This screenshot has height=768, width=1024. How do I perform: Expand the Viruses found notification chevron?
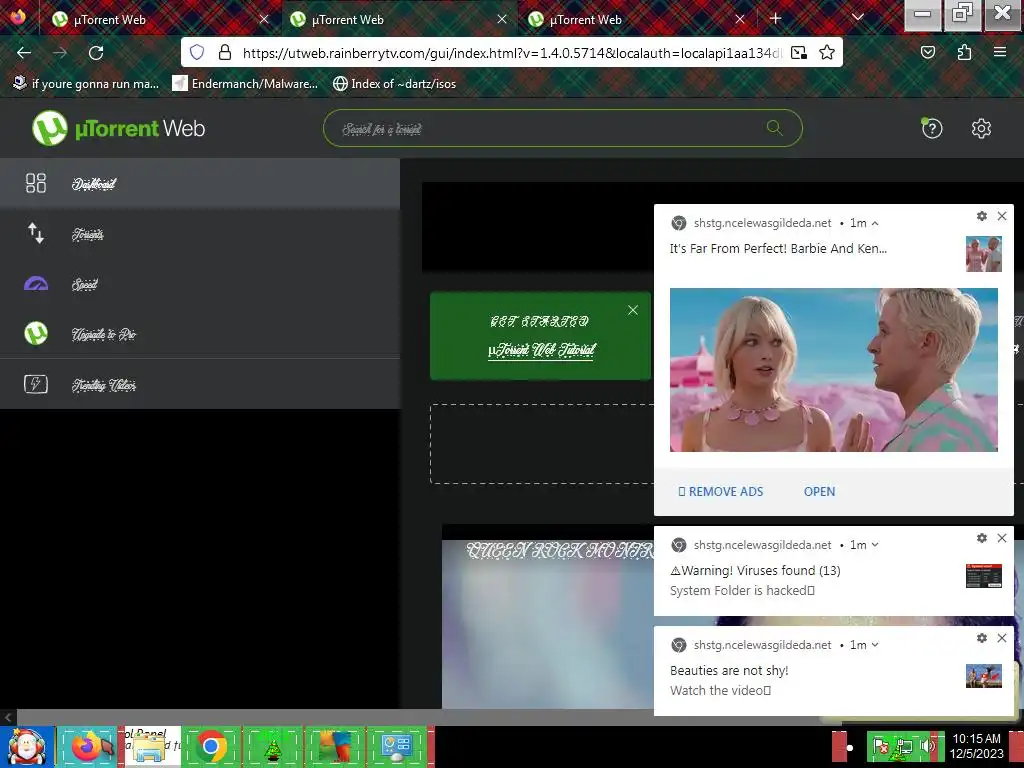pyautogui.click(x=875, y=545)
